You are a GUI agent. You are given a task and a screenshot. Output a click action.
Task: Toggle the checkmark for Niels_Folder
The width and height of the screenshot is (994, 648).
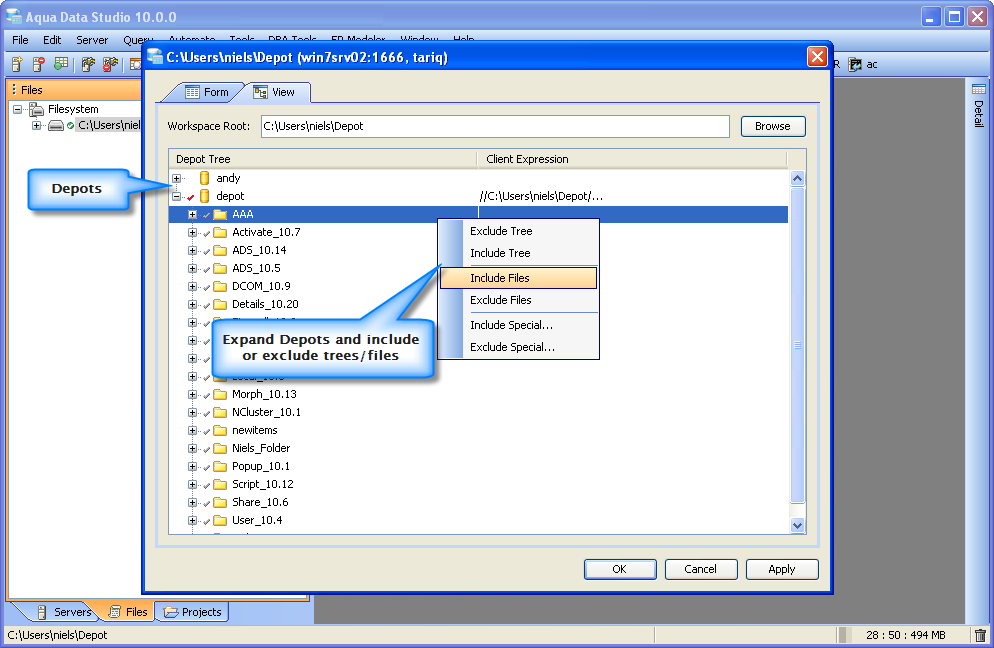pyautogui.click(x=206, y=449)
